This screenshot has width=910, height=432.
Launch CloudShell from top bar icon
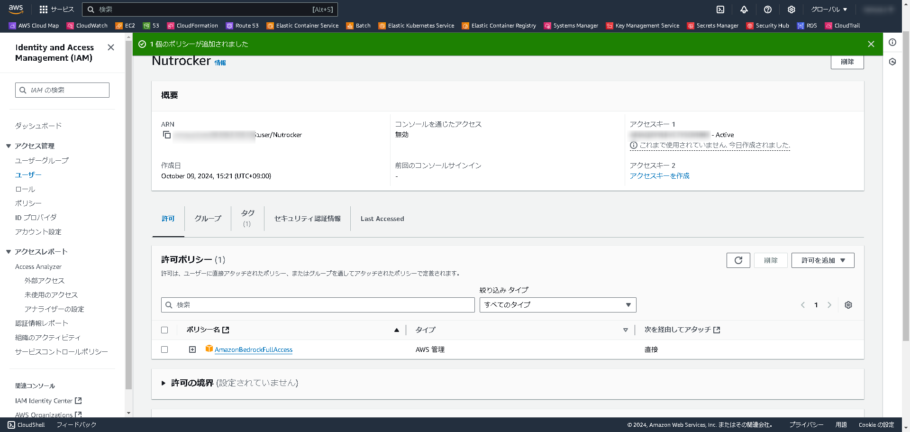720,9
